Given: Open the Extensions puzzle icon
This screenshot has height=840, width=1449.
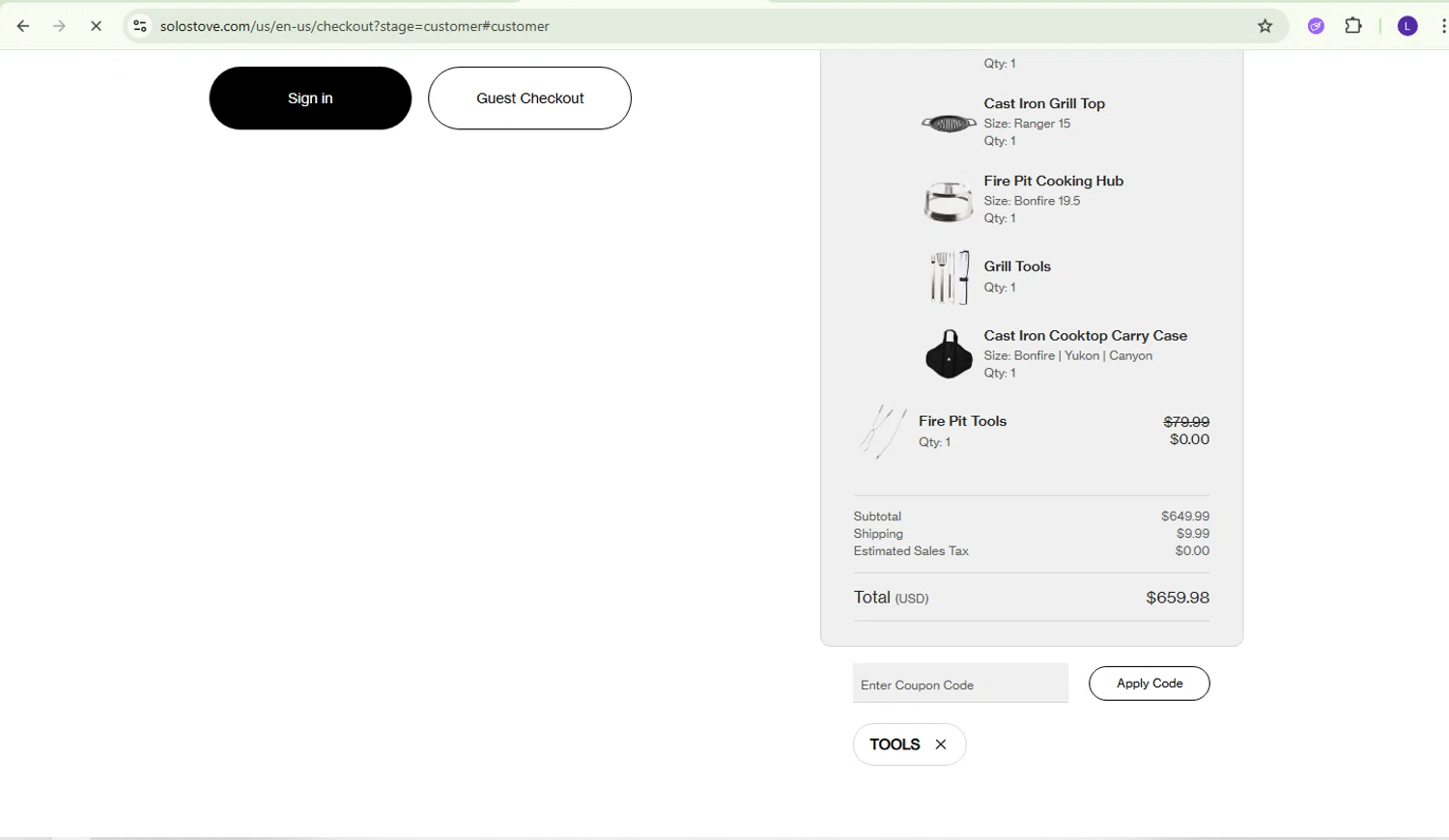Looking at the screenshot, I should (x=1353, y=26).
